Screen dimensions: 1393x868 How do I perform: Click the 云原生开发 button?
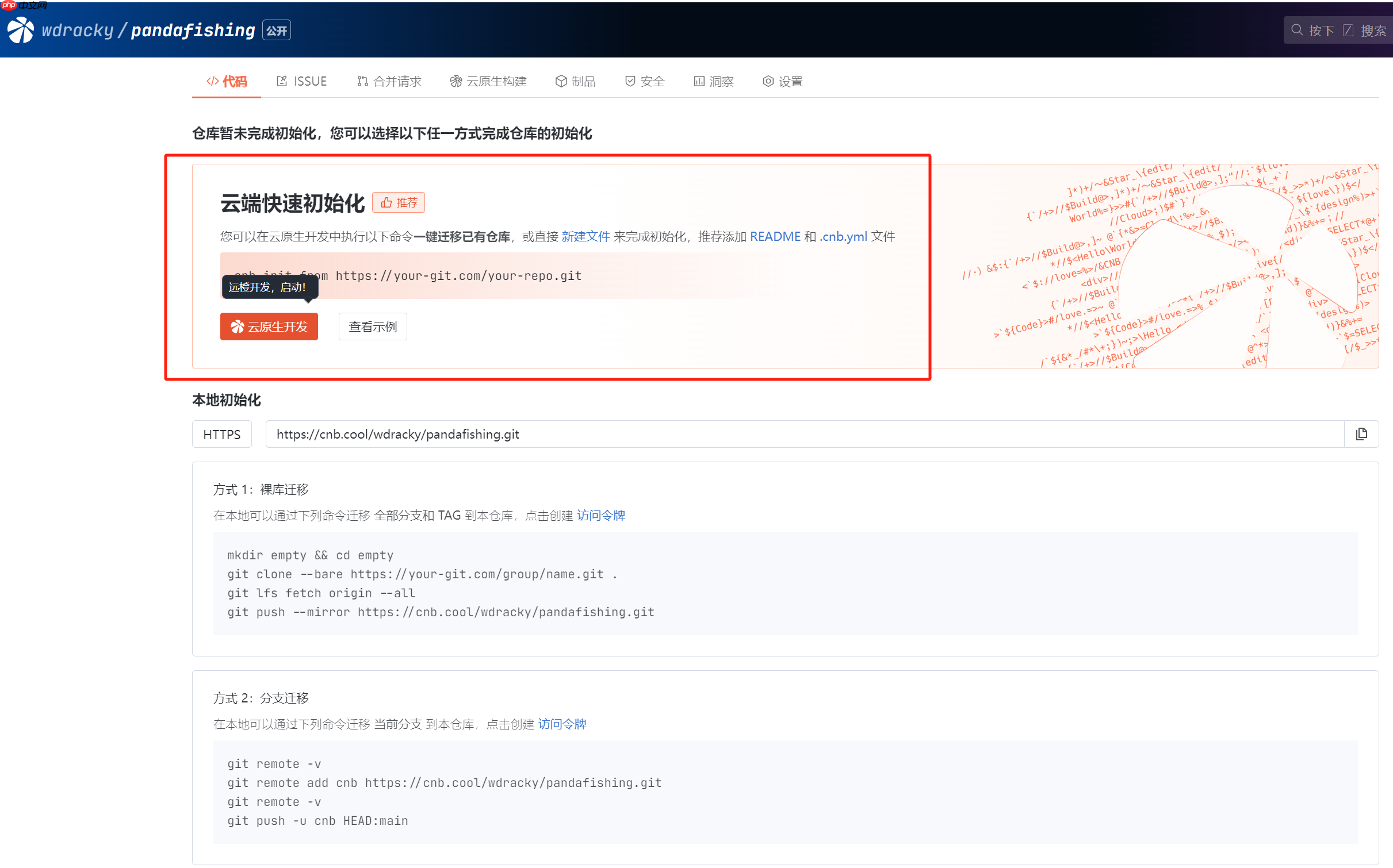(x=269, y=327)
